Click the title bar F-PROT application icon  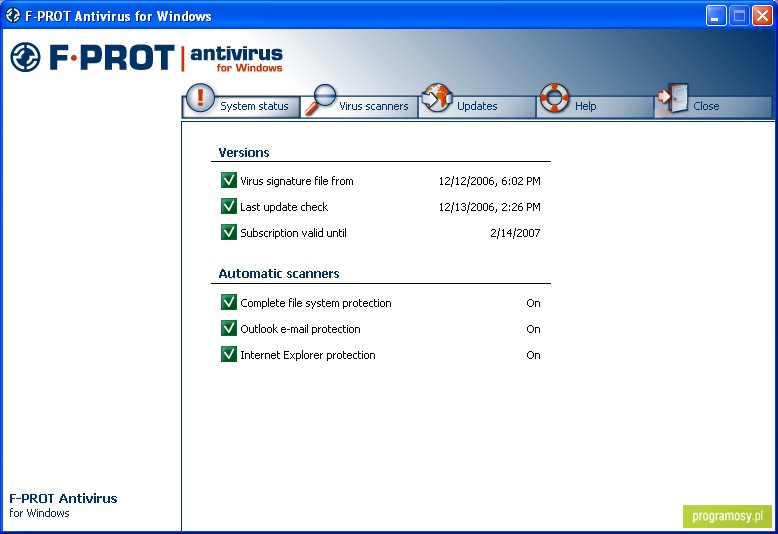(12, 15)
